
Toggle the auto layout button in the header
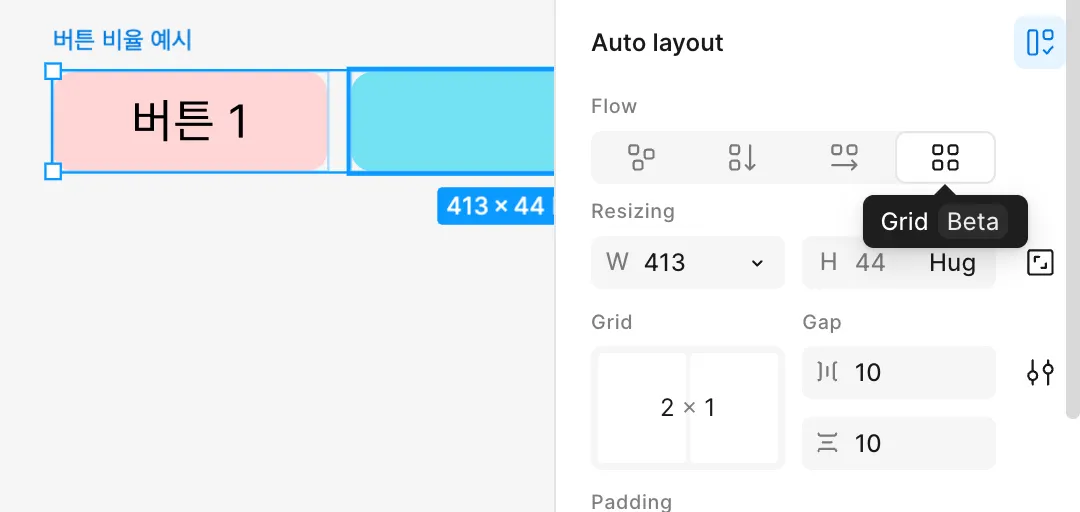(x=1039, y=43)
